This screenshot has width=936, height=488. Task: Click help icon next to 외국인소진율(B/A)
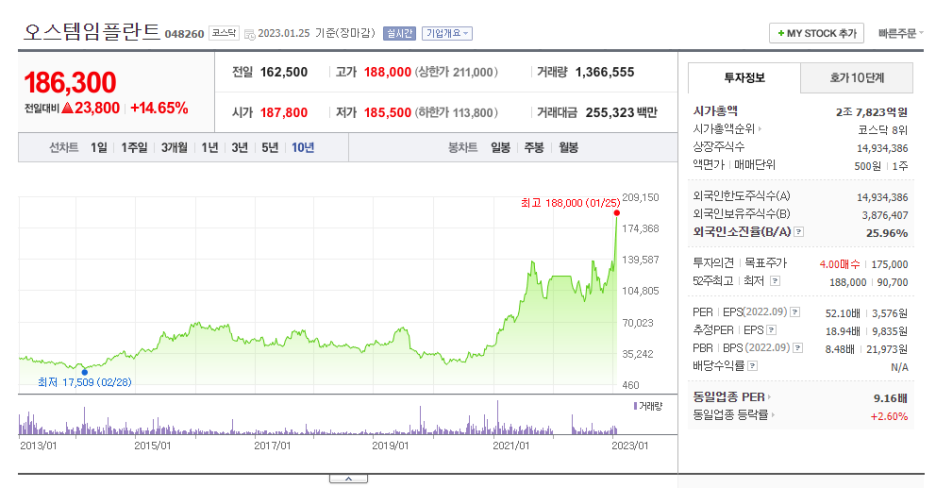tap(799, 231)
